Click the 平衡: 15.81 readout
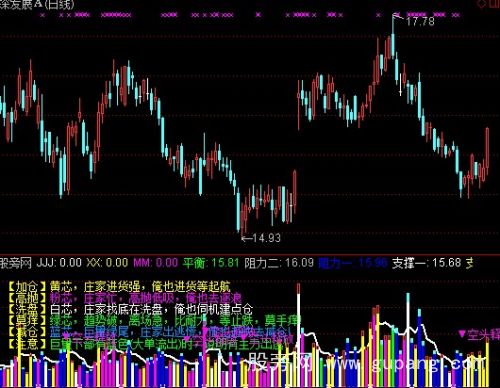The height and width of the screenshot is (388, 500). click(x=211, y=263)
